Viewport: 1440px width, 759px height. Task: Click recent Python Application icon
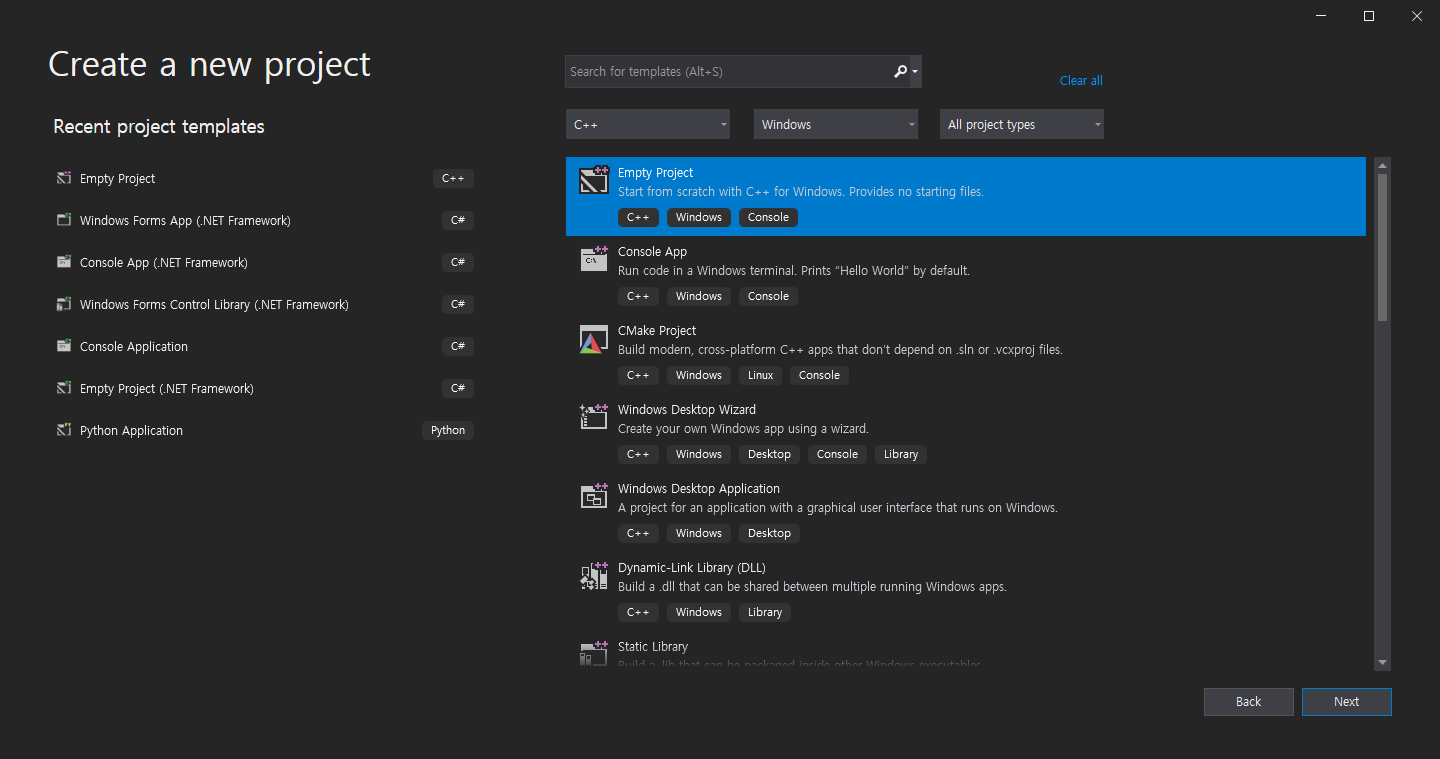(x=64, y=430)
